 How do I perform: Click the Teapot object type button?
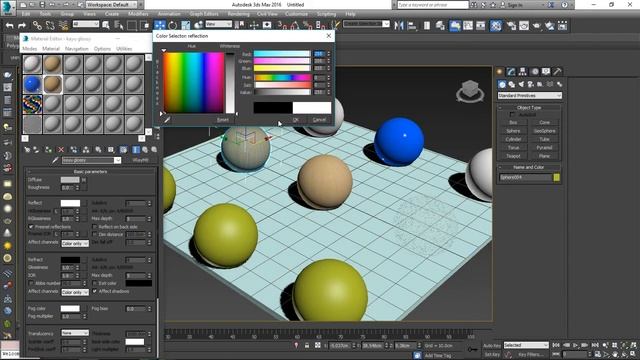513,156
